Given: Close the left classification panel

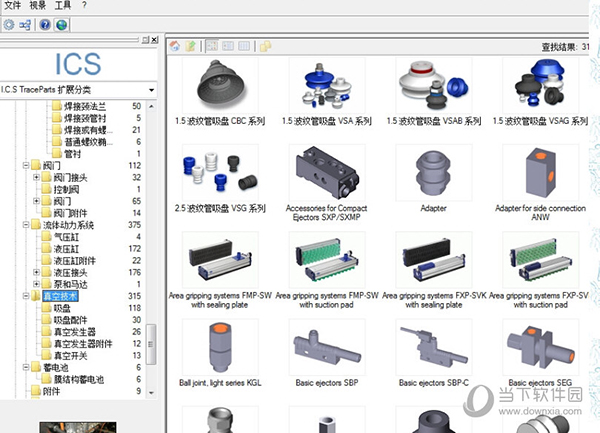Looking at the screenshot, I should [154, 39].
